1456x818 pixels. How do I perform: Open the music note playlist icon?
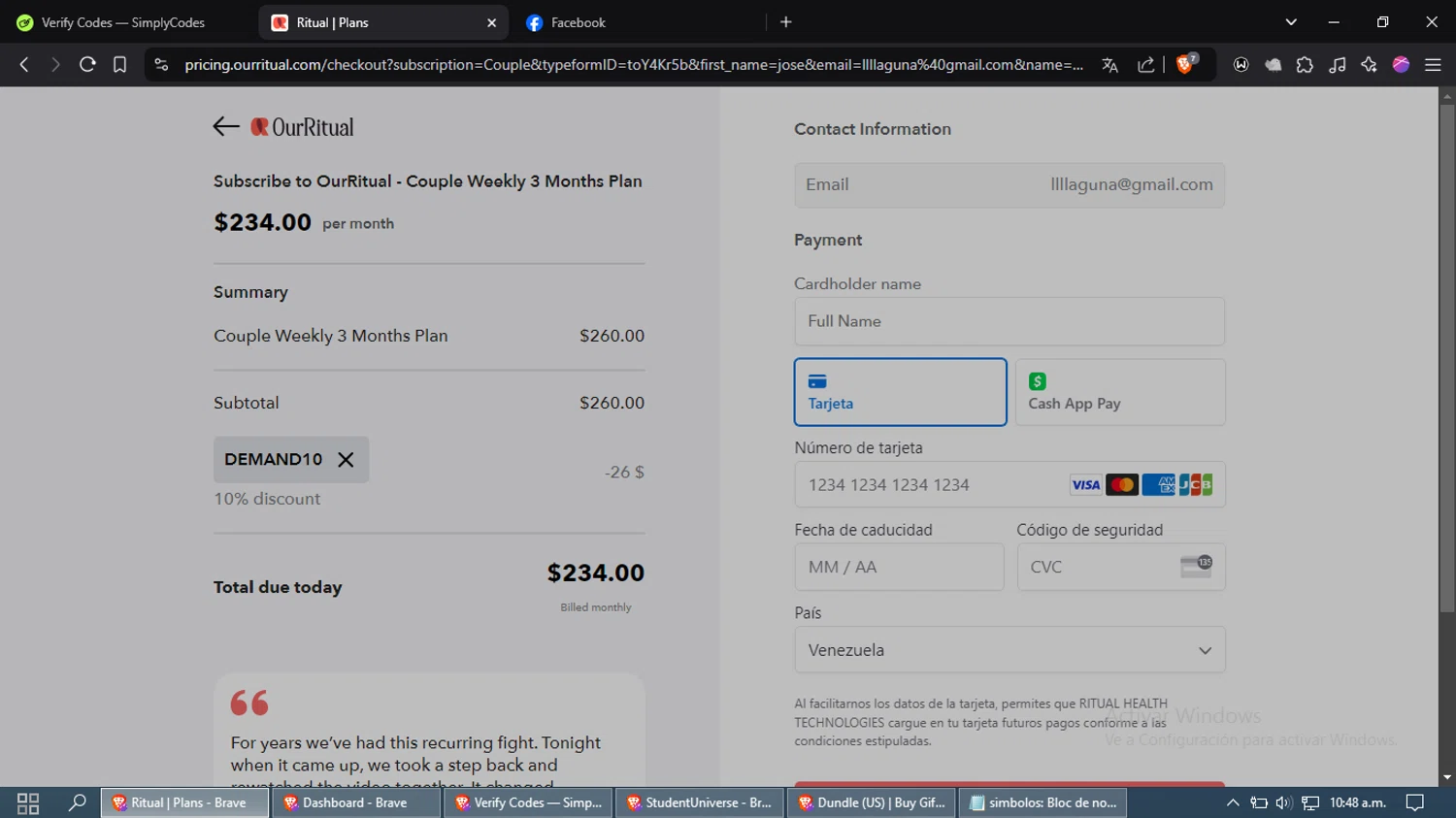click(1337, 65)
